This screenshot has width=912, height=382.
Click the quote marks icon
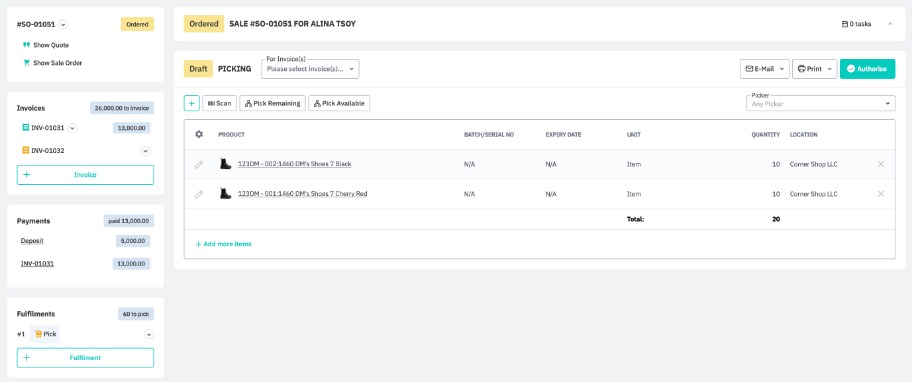(x=26, y=45)
